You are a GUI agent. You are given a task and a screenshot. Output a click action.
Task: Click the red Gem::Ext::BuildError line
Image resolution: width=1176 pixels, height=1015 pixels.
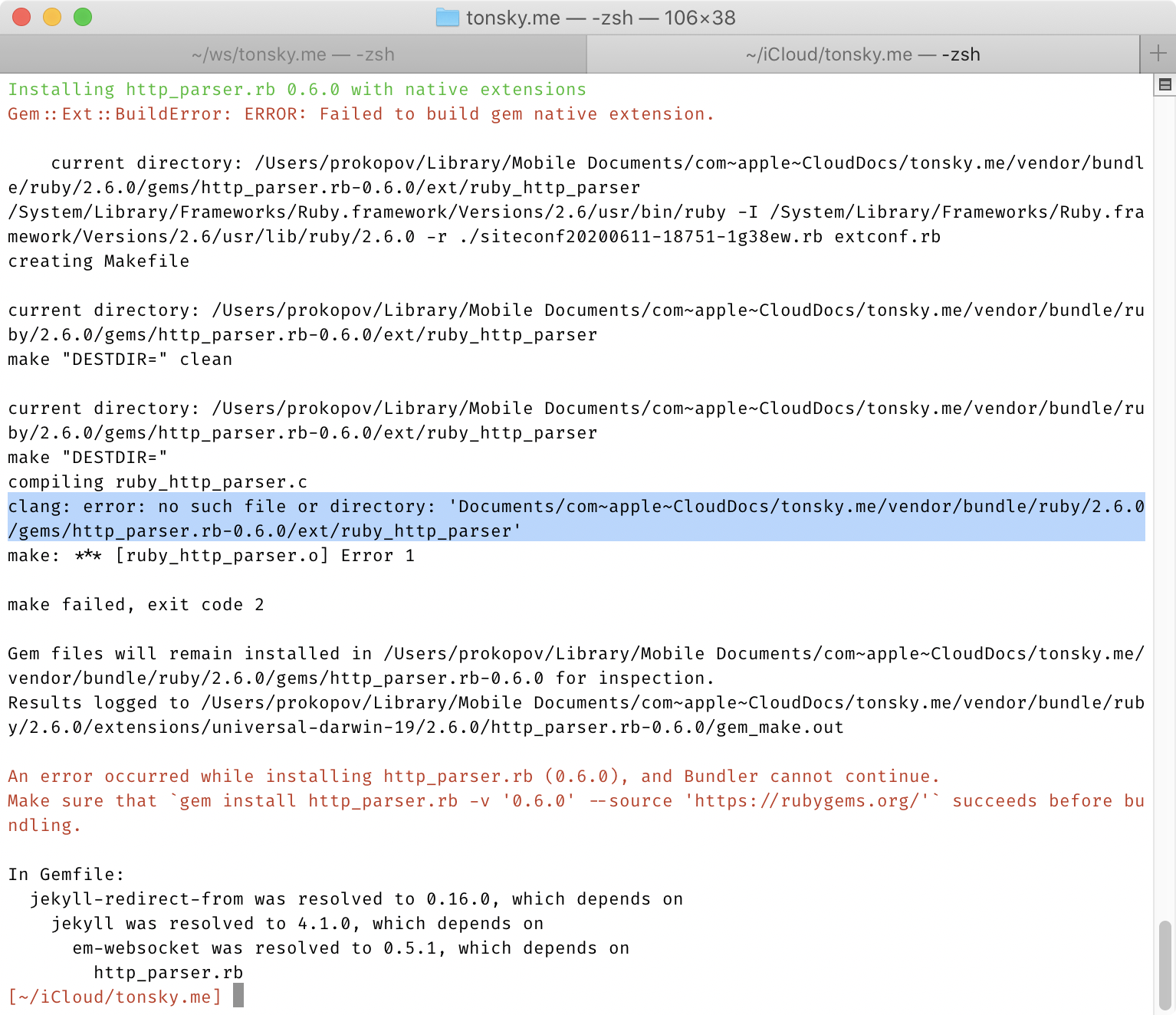pos(360,114)
